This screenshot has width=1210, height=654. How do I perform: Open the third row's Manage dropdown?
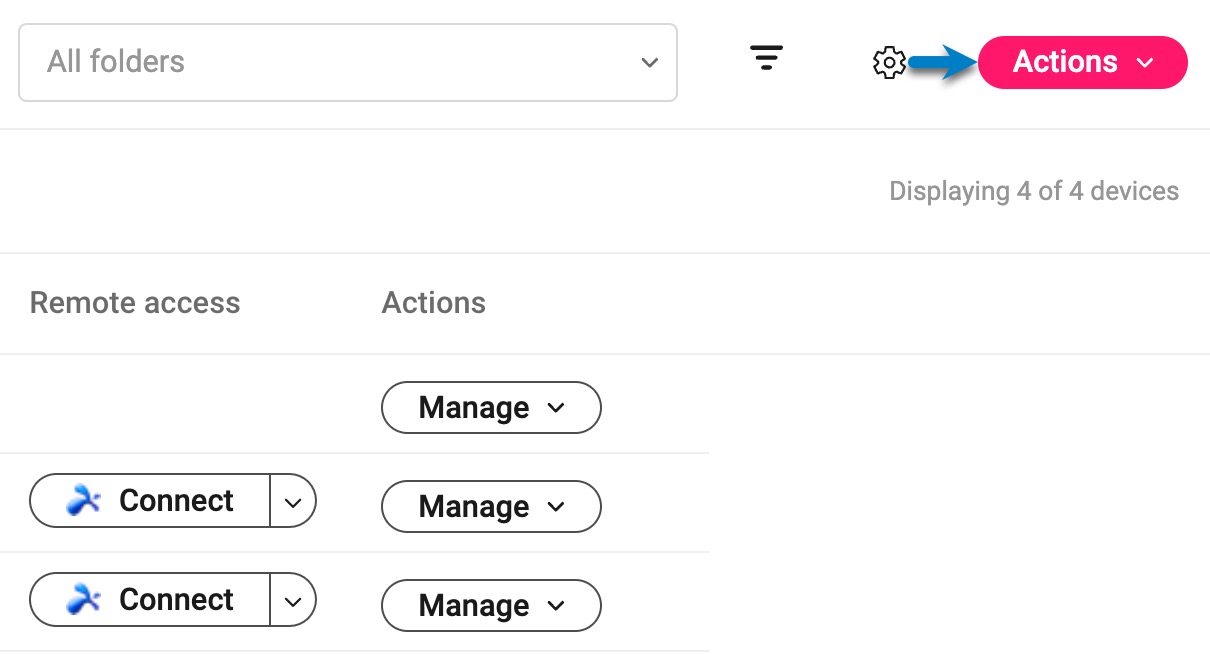(x=491, y=605)
